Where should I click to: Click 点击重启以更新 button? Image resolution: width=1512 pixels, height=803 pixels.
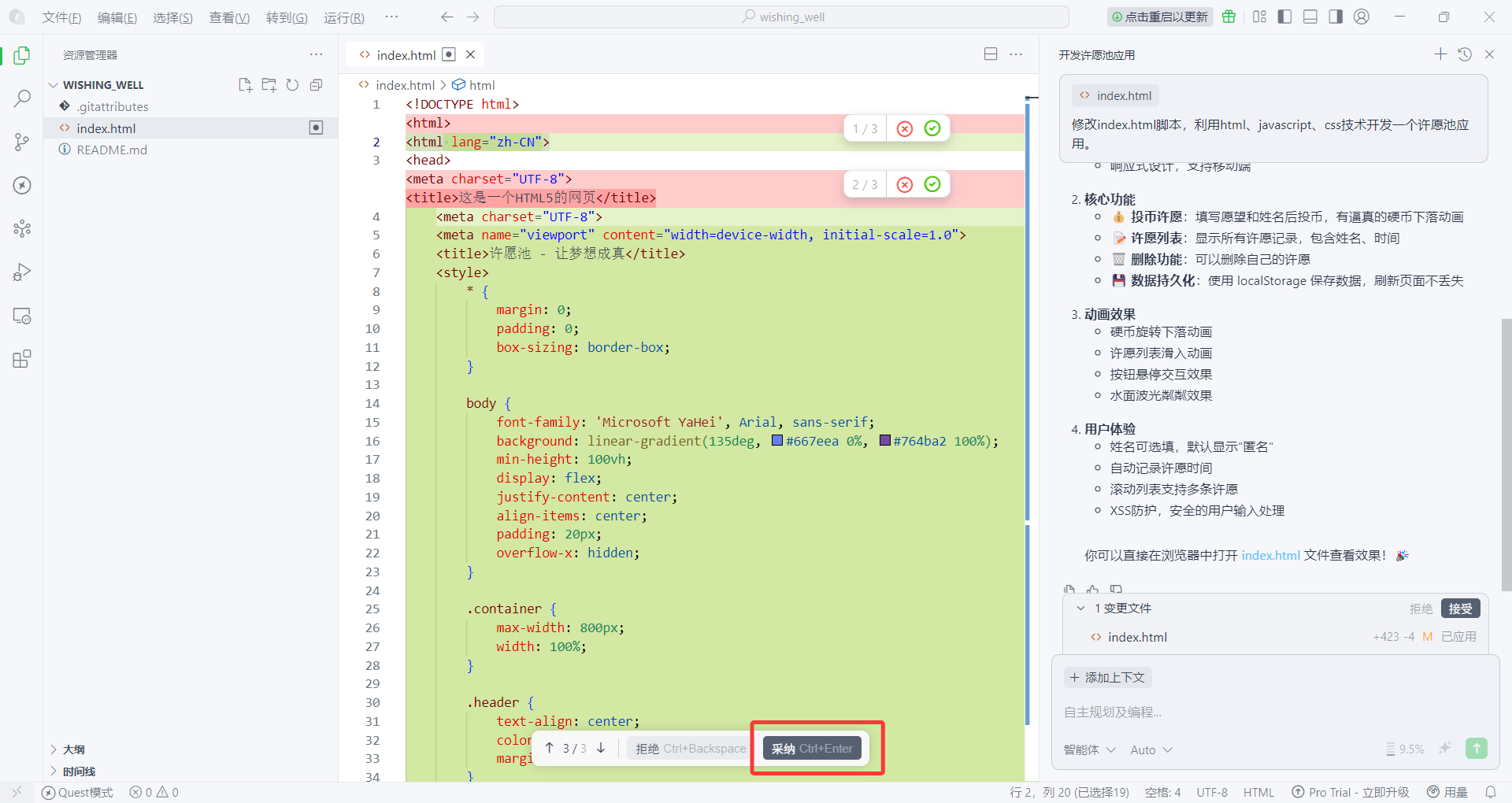tap(1160, 17)
